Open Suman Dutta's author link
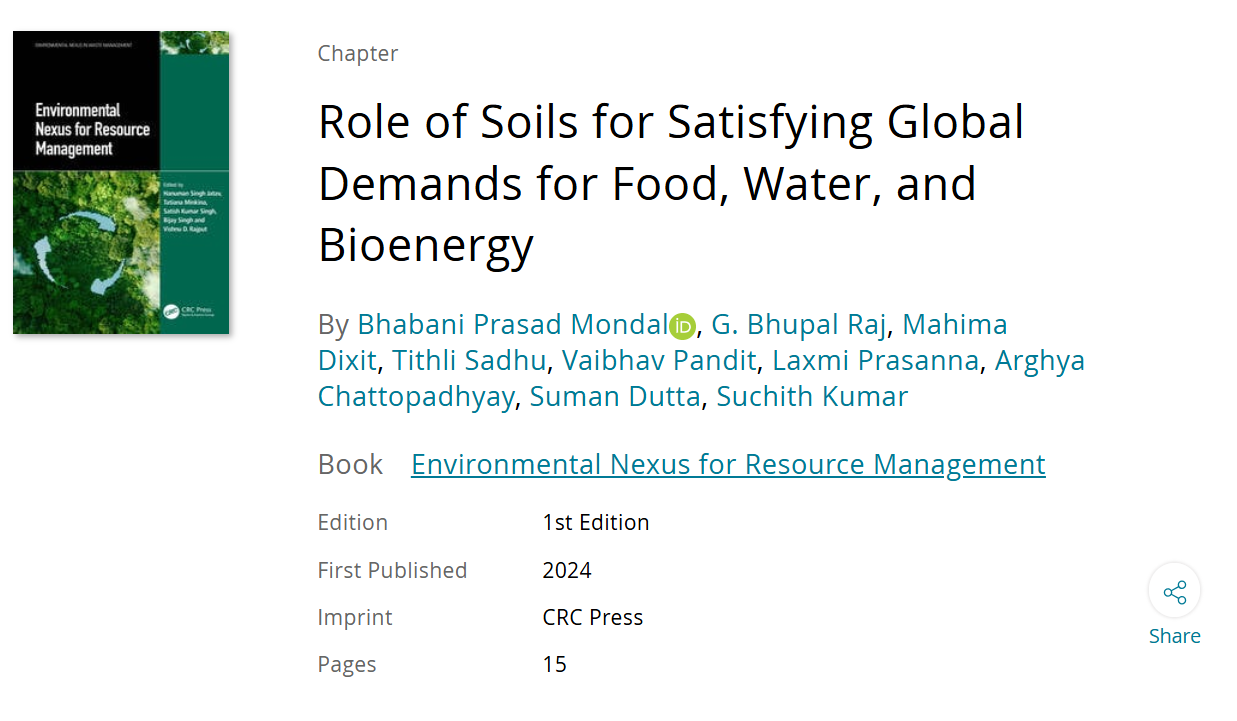The image size is (1237, 721). pos(614,397)
